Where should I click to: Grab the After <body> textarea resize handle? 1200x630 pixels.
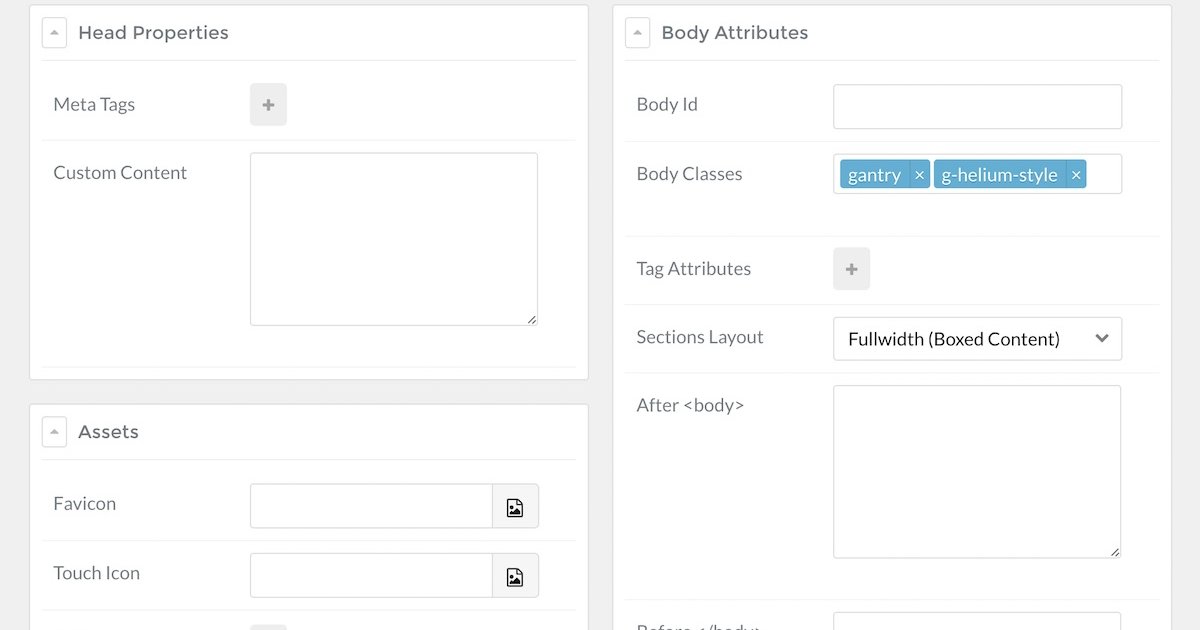pyautogui.click(x=1115, y=552)
